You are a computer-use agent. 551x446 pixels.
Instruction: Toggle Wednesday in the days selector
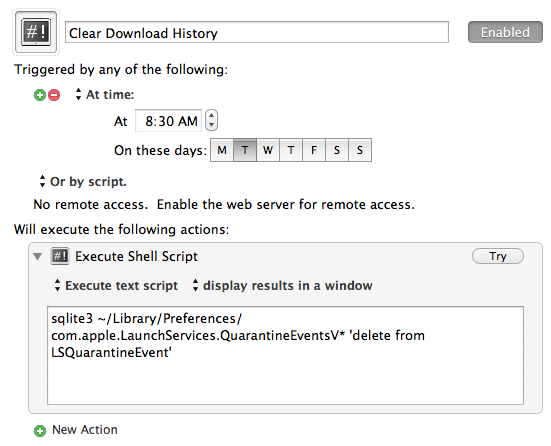268,150
